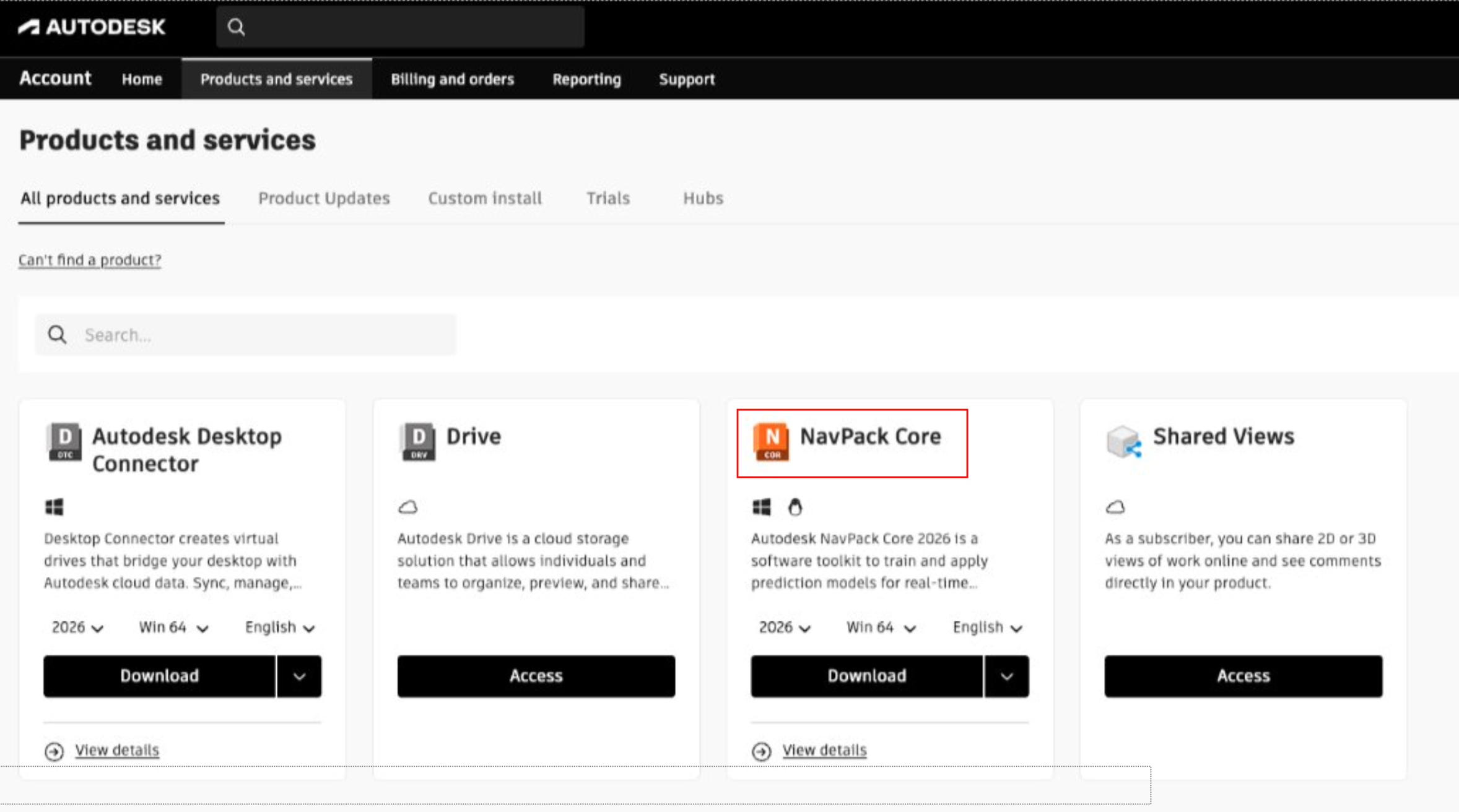Click Windows platform icon on Desktop Connector card
The width and height of the screenshot is (1459, 812).
point(54,507)
